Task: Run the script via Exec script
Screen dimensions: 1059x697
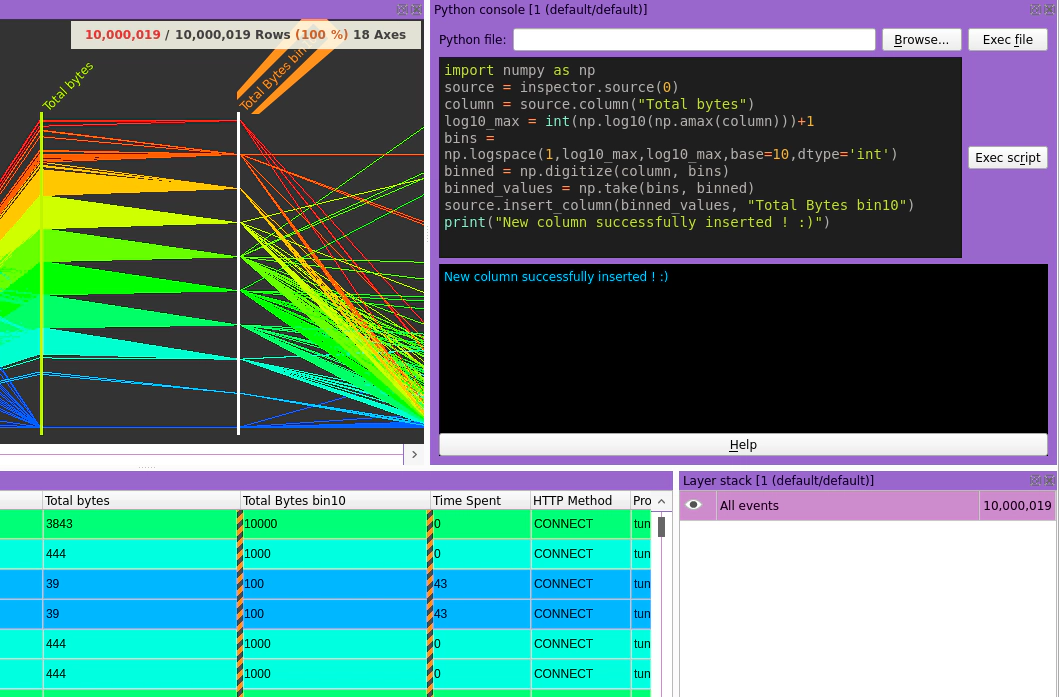Action: coord(1007,157)
